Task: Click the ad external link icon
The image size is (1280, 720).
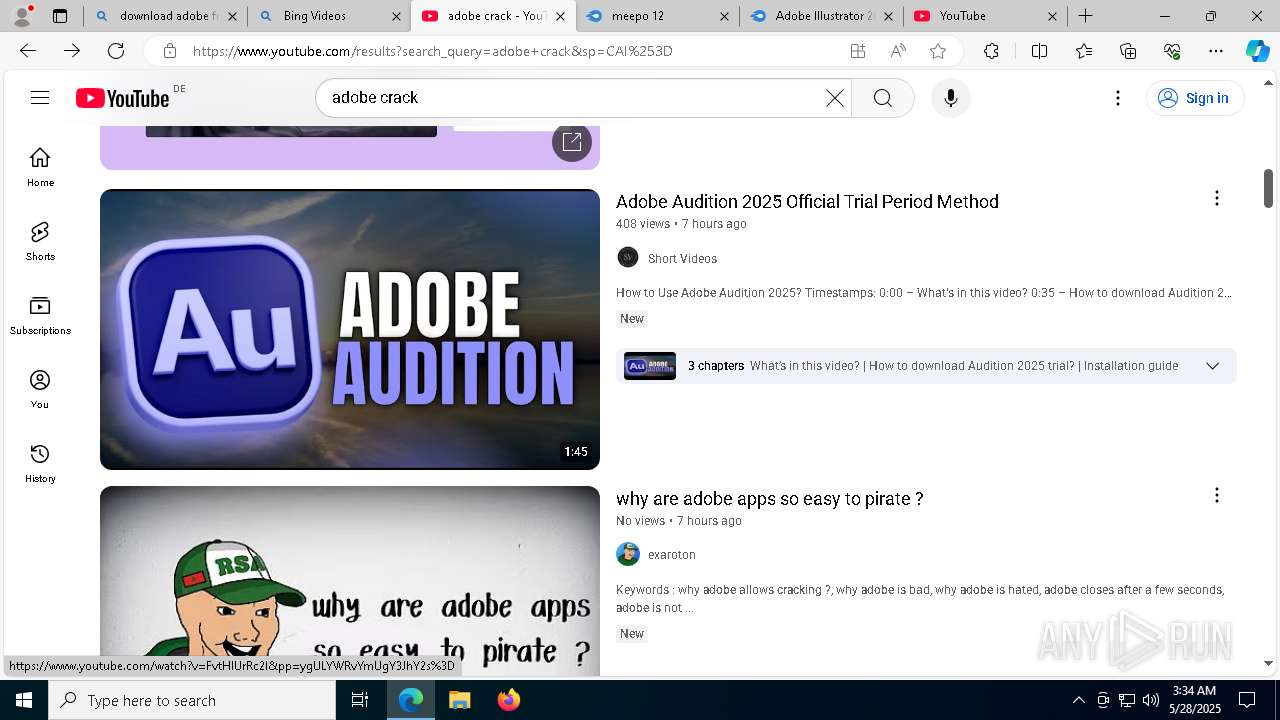Action: (x=572, y=141)
